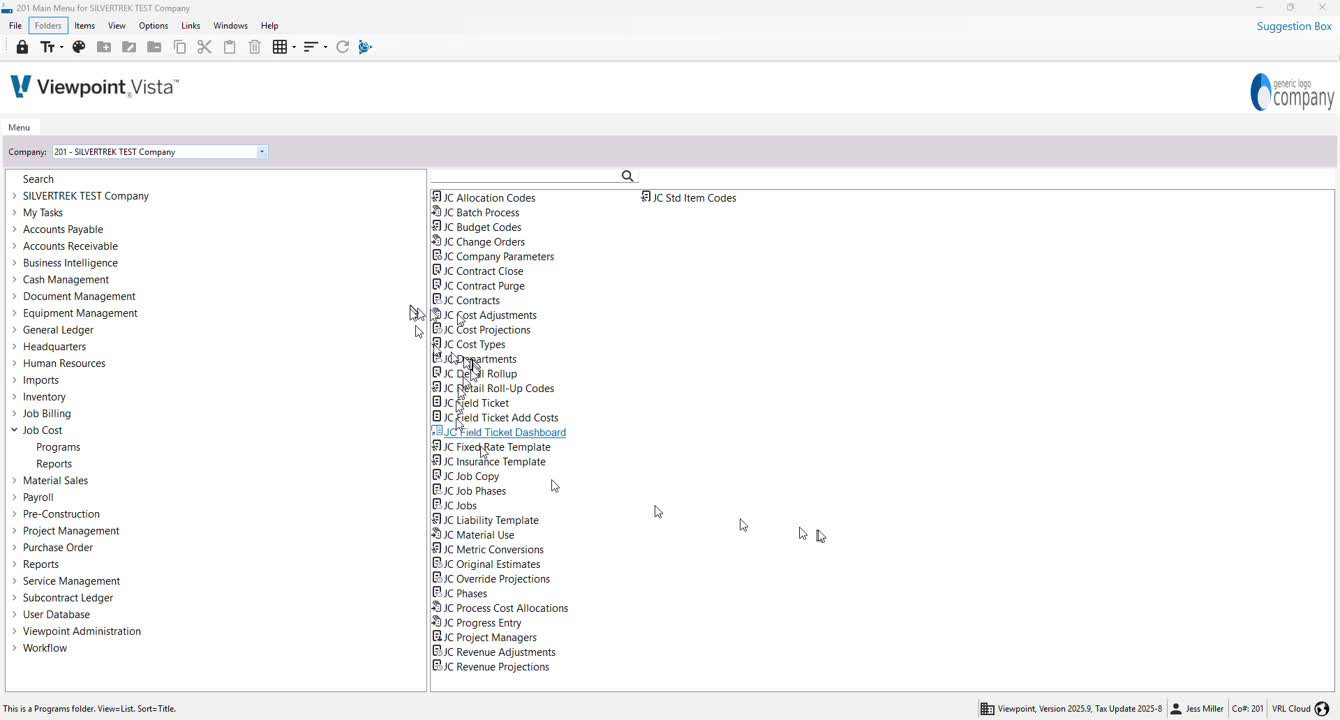Screen dimensions: 1340x720
Task: Open the color palette theme icon
Action: point(79,47)
